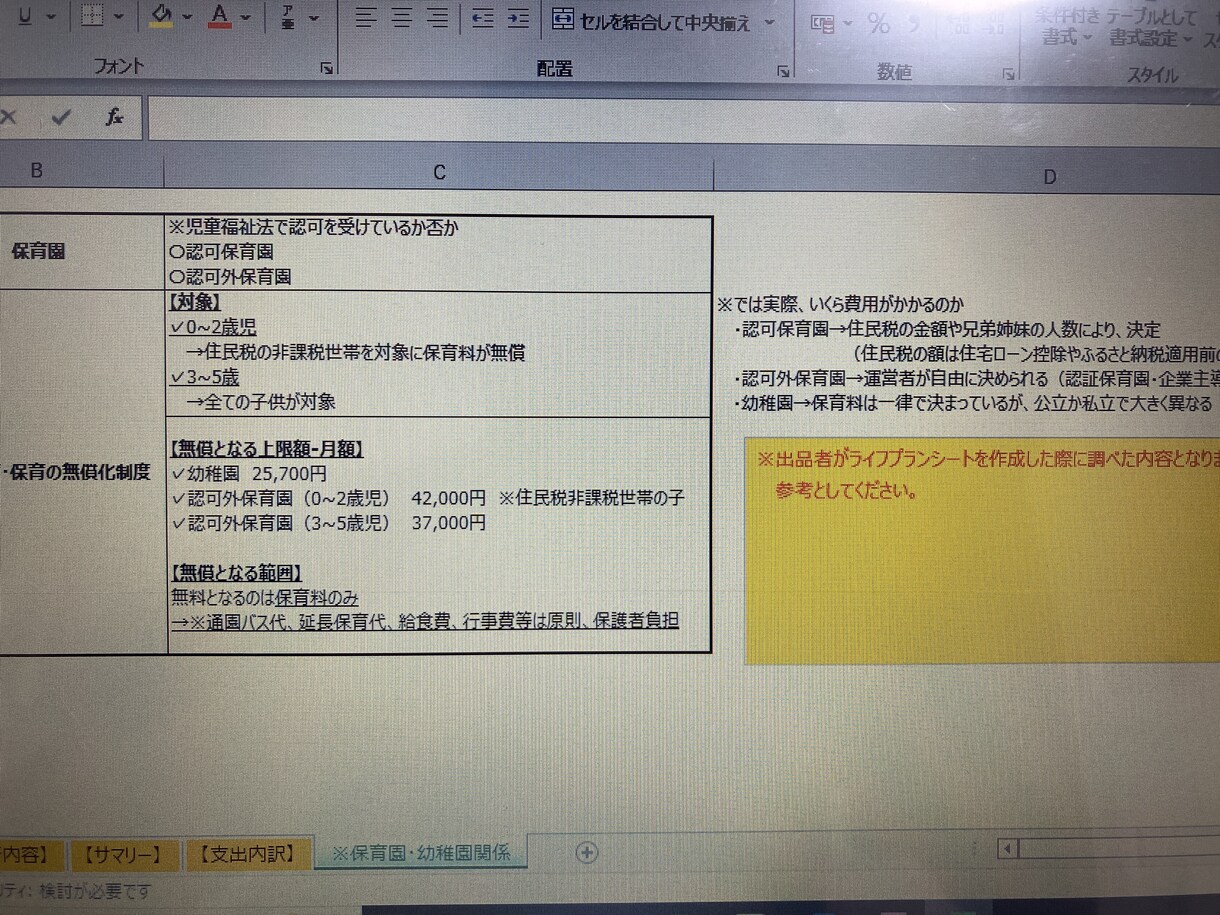This screenshot has width=1220, height=915.
Task: Decrease indent
Action: 483,18
